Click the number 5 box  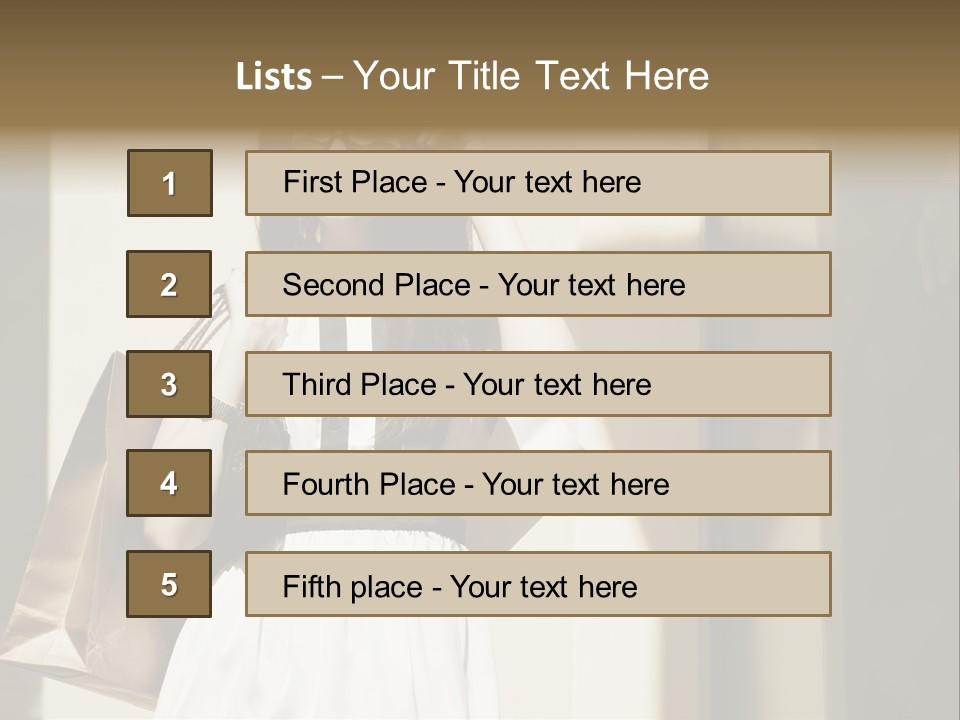pyautogui.click(x=169, y=584)
